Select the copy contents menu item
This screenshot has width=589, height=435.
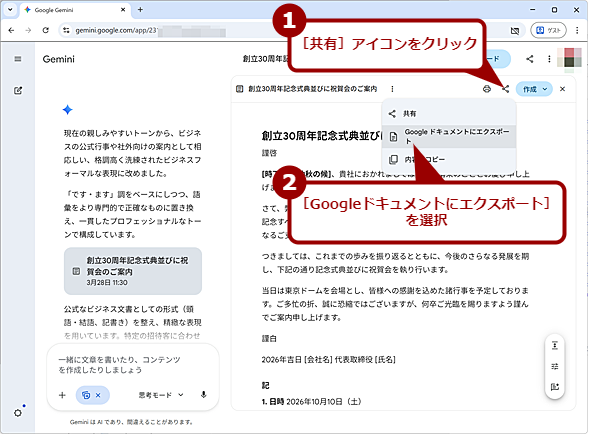449,160
